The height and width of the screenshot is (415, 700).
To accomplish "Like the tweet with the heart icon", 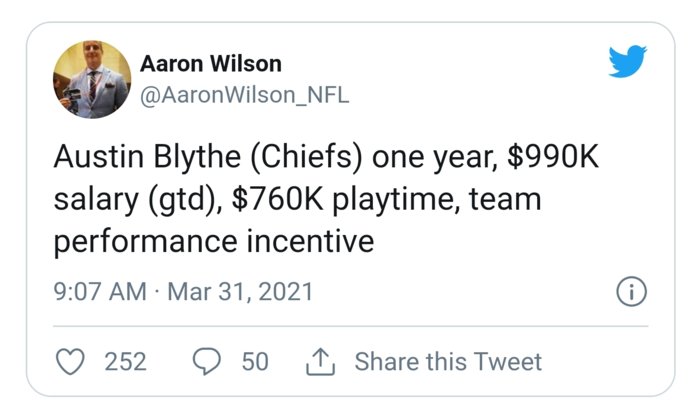I will pyautogui.click(x=70, y=361).
